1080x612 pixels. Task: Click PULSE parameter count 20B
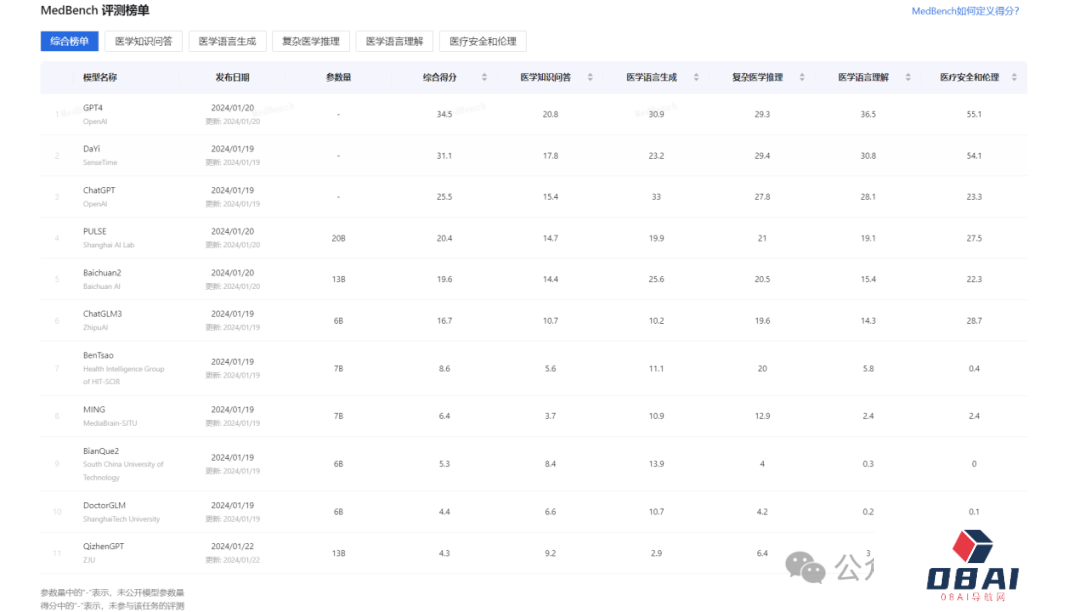pyautogui.click(x=338, y=238)
